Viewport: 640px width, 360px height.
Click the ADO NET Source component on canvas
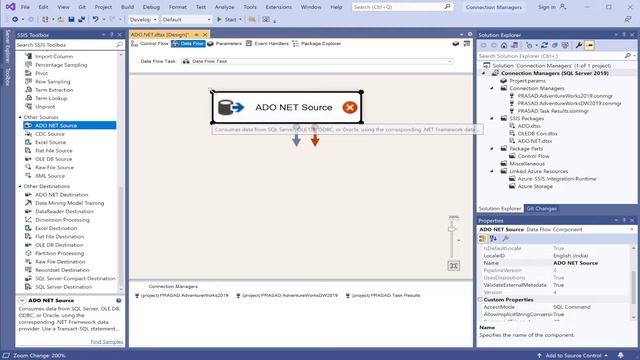(x=287, y=107)
